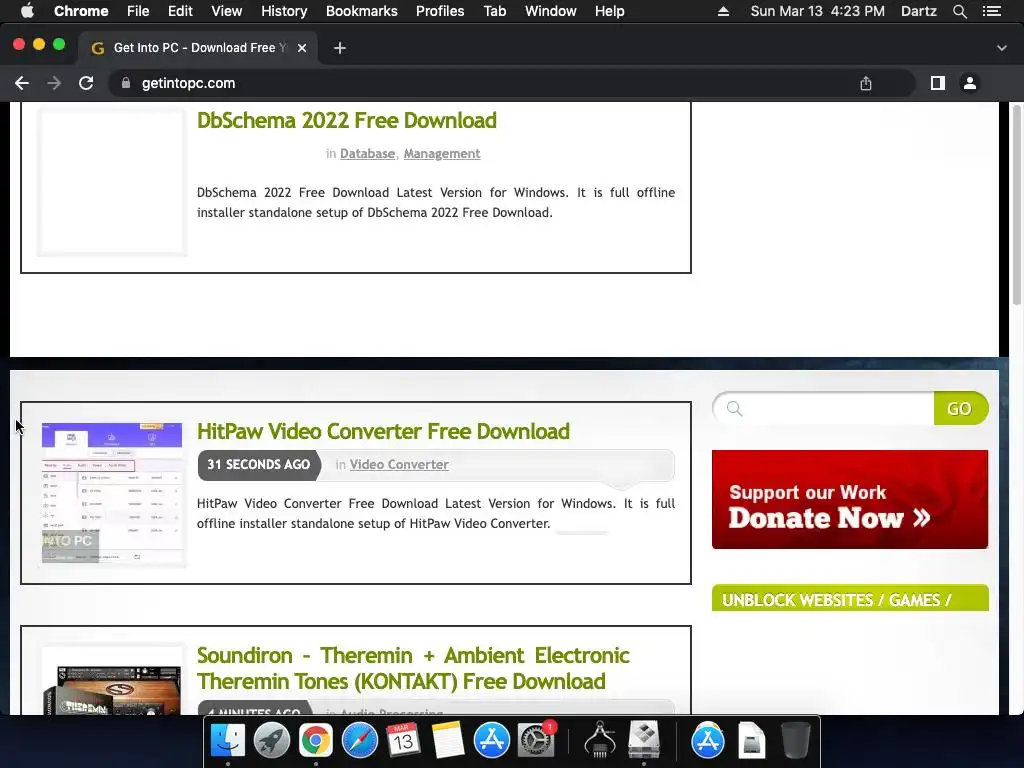Click the page vertical scrollbar thumb
This screenshot has width=1024, height=768.
(x=1016, y=204)
